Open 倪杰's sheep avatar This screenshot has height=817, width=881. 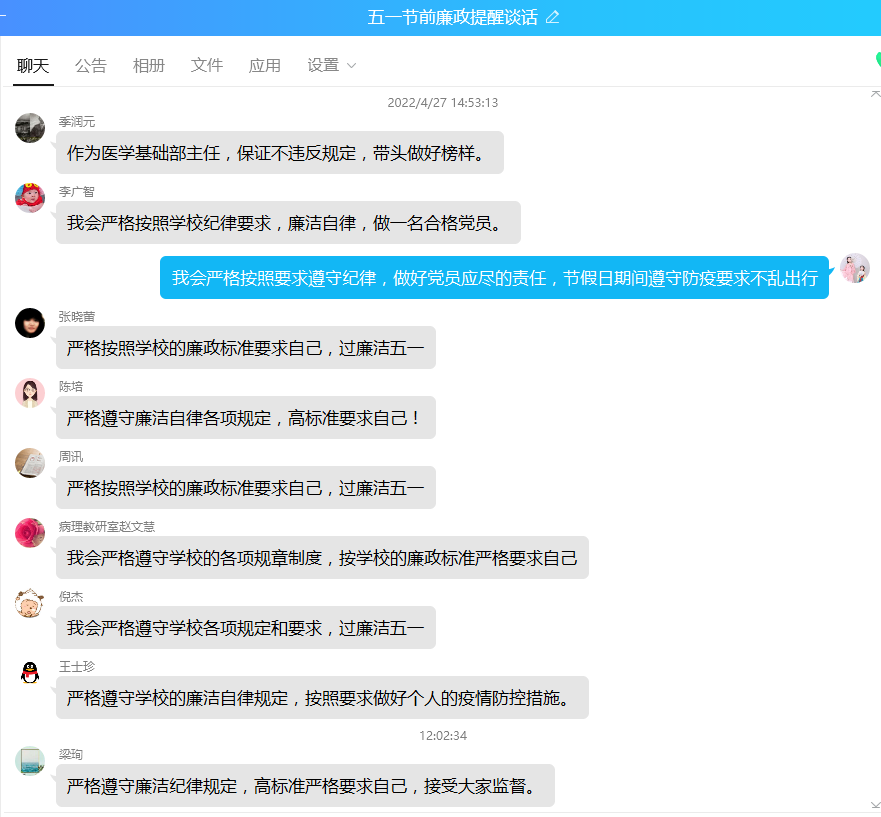click(x=30, y=603)
